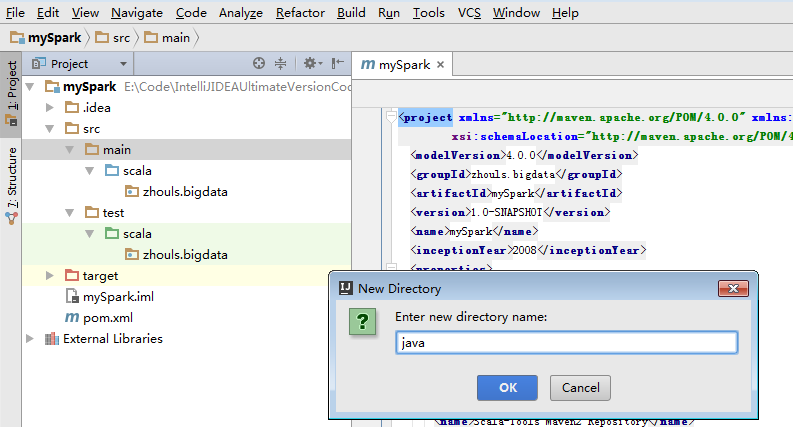This screenshot has height=427, width=793.
Task: Open the Run menu
Action: [388, 13]
